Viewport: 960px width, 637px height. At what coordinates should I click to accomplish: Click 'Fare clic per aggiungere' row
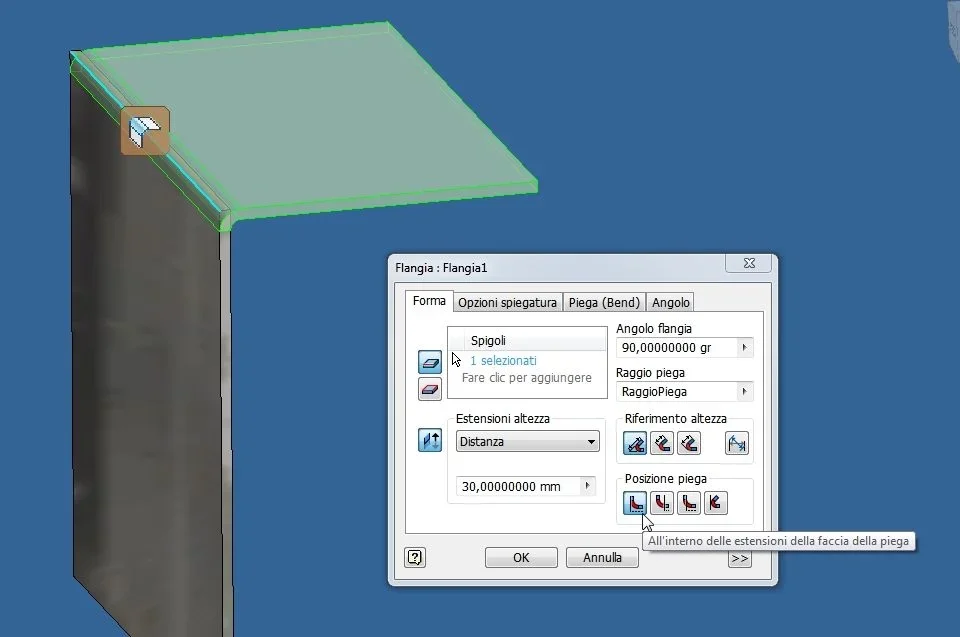click(x=527, y=378)
